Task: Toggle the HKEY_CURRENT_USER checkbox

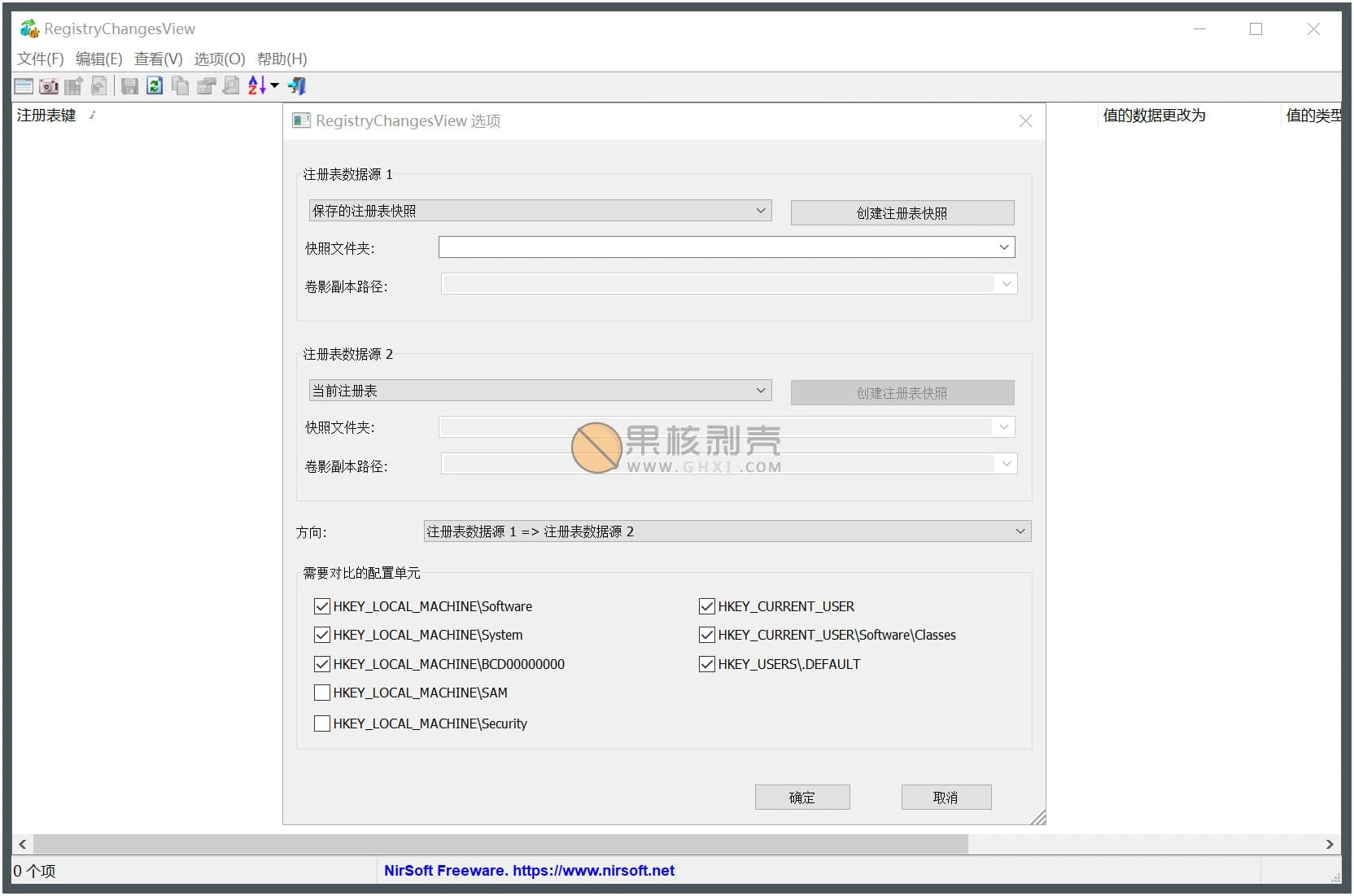Action: coord(707,606)
